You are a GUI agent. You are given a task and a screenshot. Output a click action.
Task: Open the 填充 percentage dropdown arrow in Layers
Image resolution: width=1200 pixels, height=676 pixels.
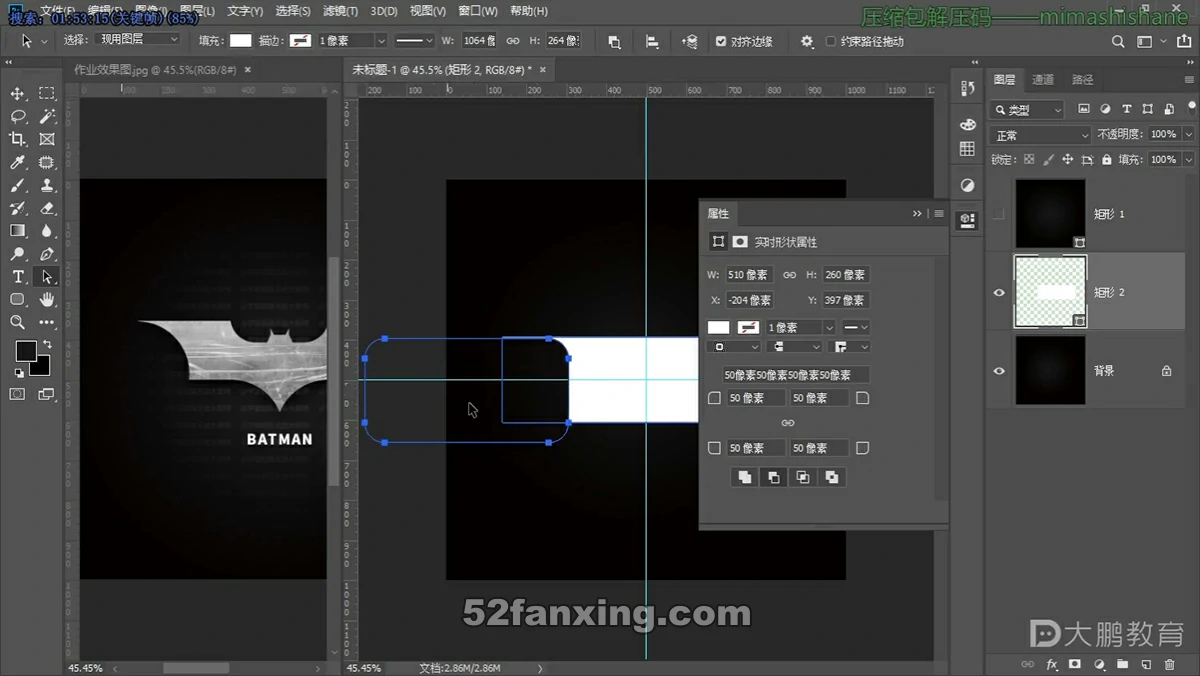pos(1188,160)
